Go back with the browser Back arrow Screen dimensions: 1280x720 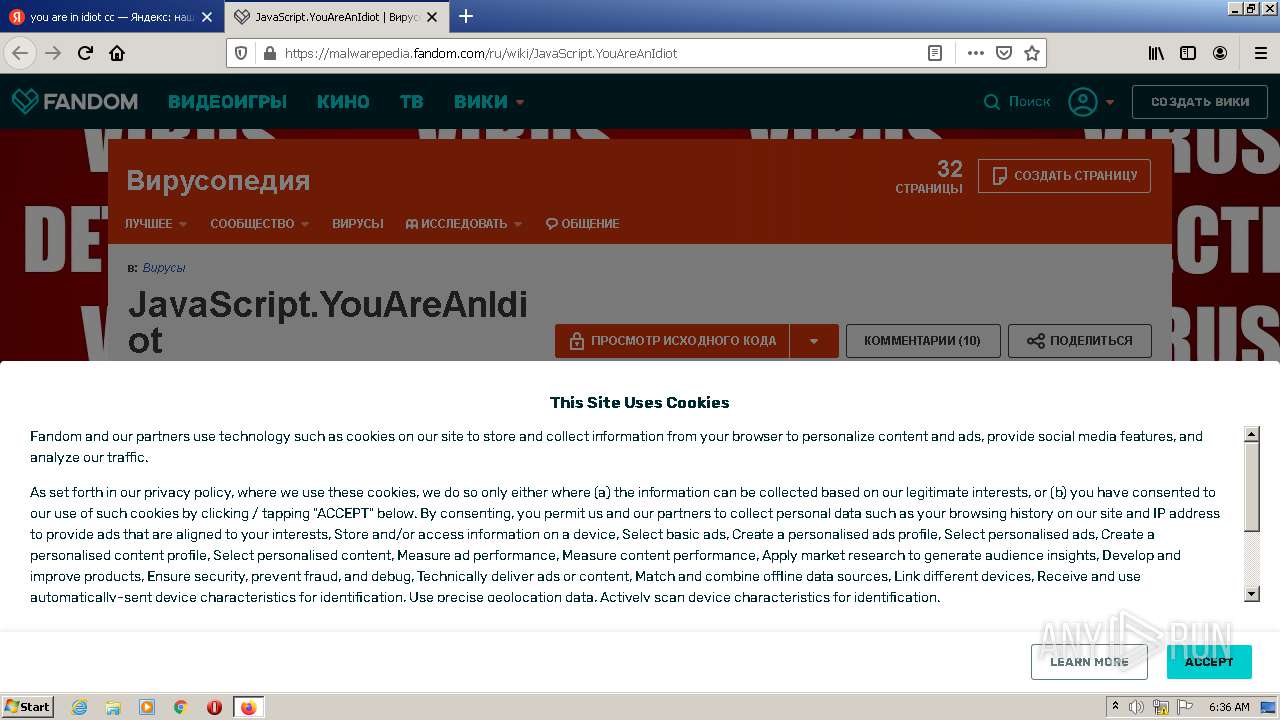(20, 53)
